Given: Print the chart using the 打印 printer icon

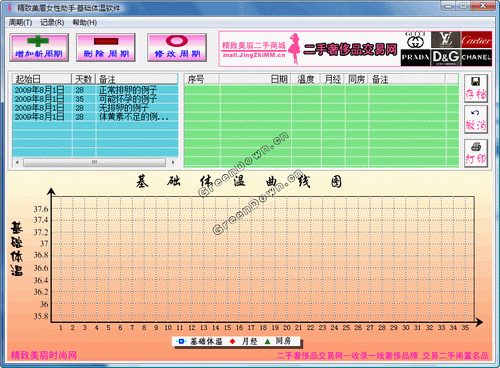Looking at the screenshot, I should pos(476,153).
